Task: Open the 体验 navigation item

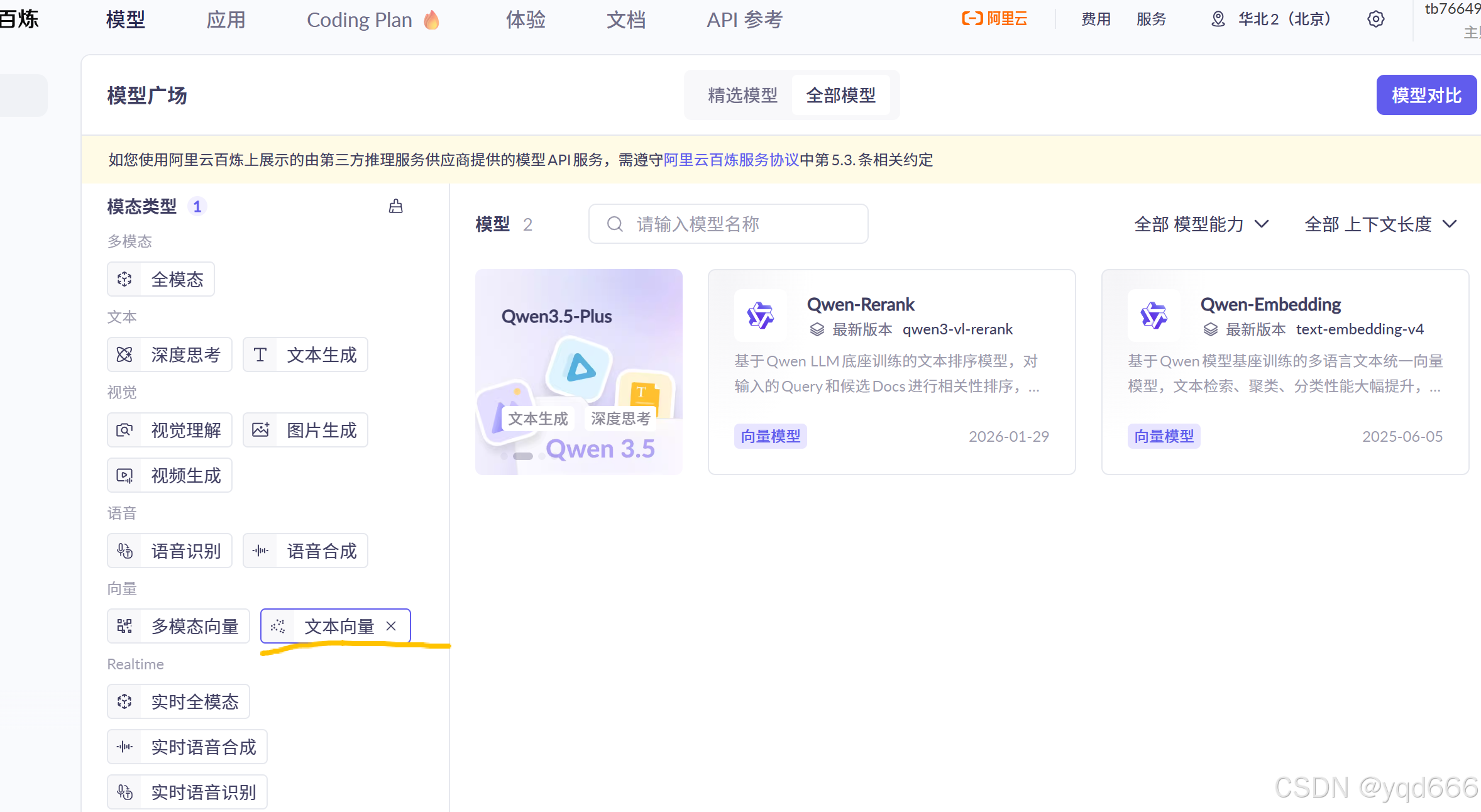Action: click(x=526, y=20)
